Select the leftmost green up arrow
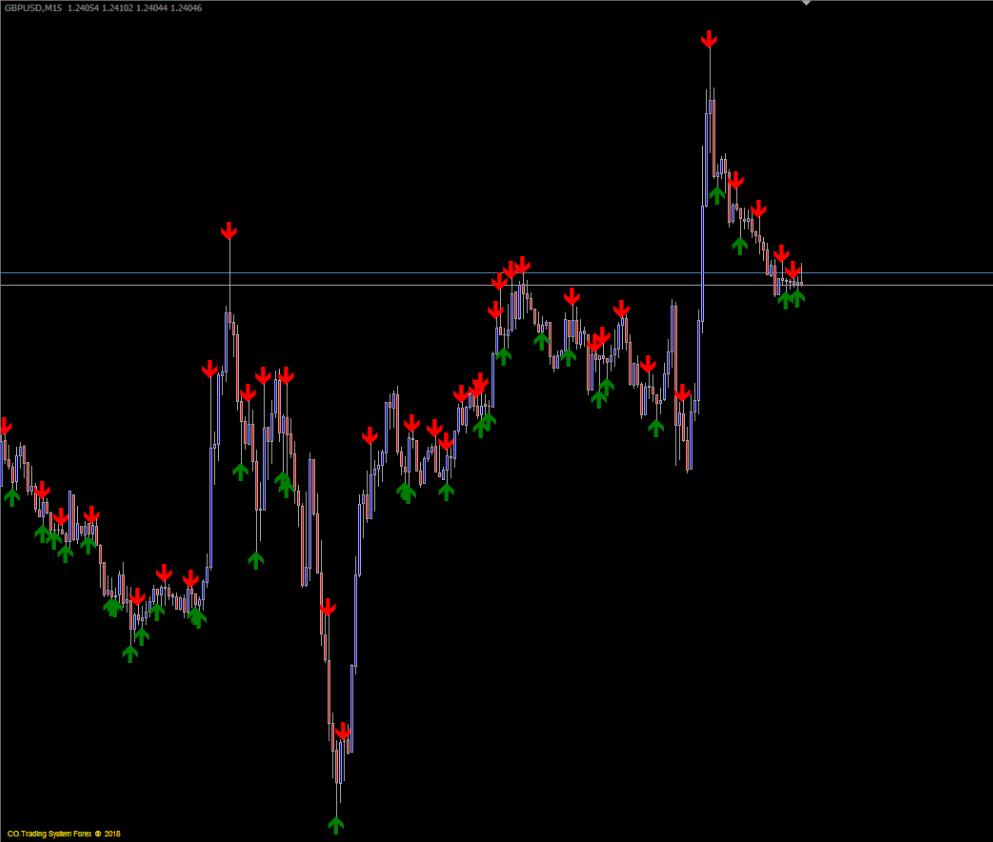This screenshot has width=993, height=842. (x=11, y=496)
